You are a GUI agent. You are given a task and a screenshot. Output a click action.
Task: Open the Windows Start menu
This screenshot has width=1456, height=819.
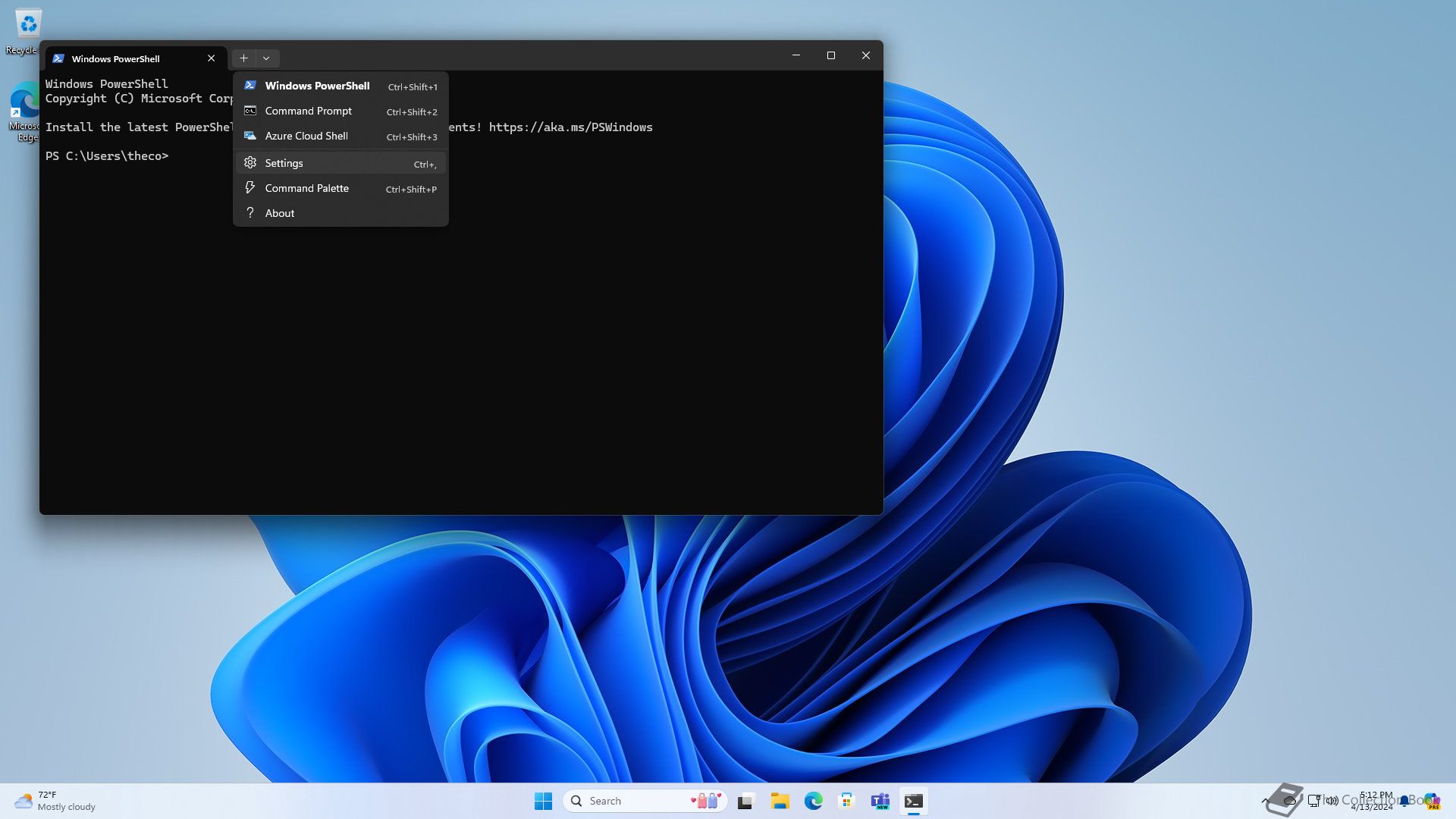coord(543,801)
